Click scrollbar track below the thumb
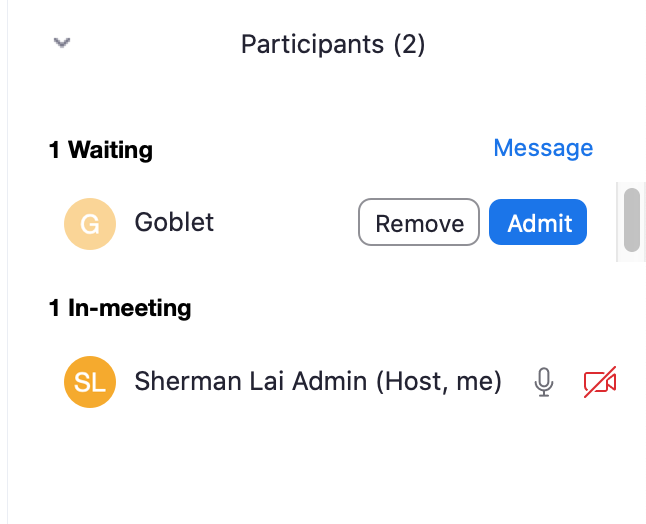This screenshot has height=524, width=646. [631, 257]
